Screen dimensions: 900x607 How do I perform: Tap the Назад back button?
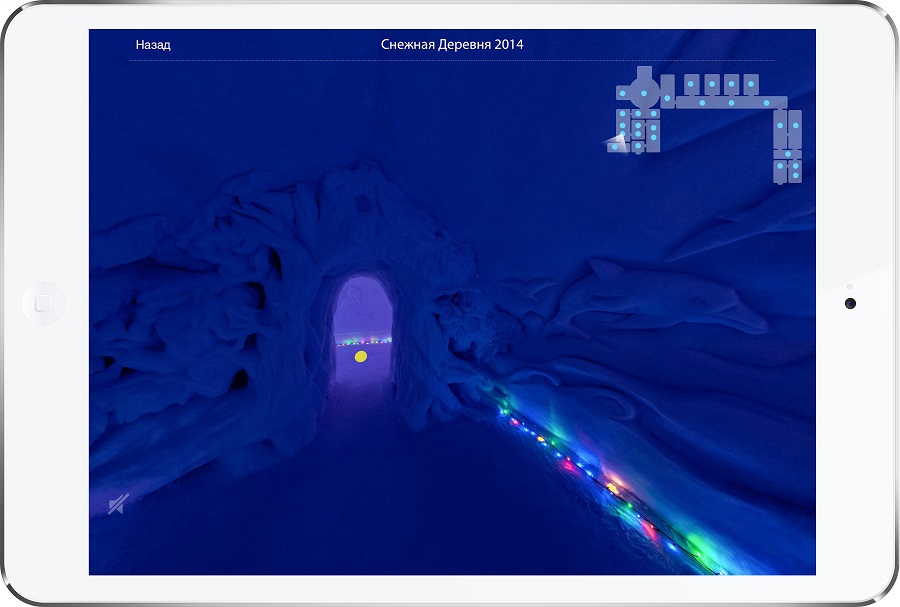pyautogui.click(x=153, y=45)
